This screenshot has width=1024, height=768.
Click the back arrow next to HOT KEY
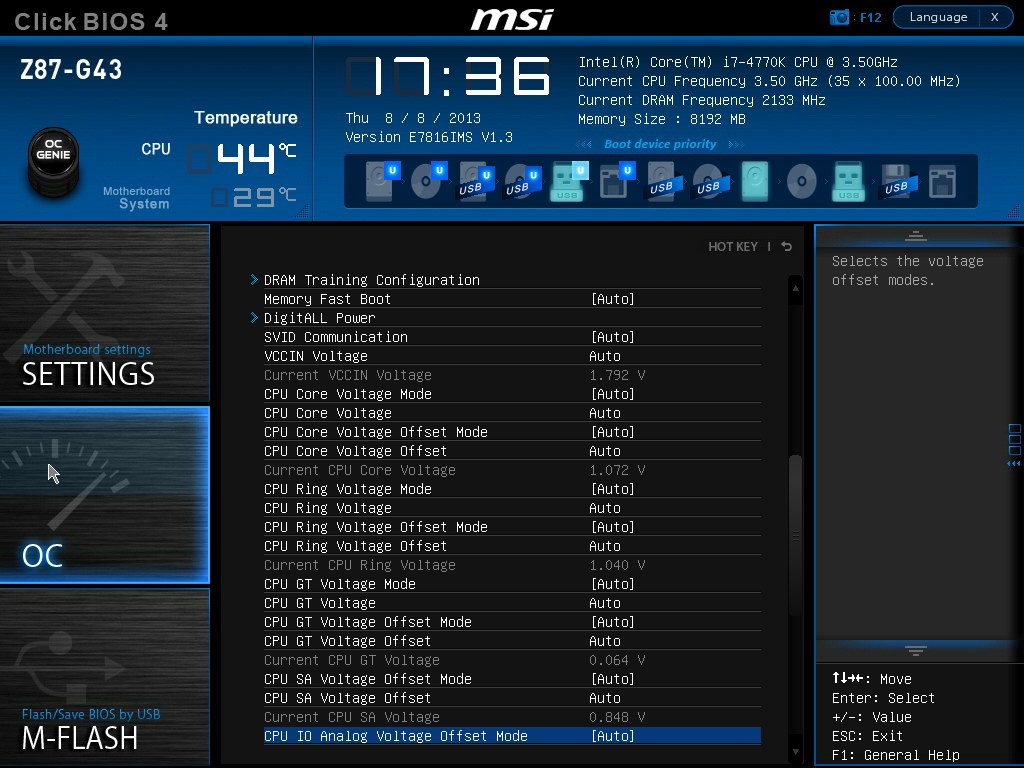click(x=787, y=246)
